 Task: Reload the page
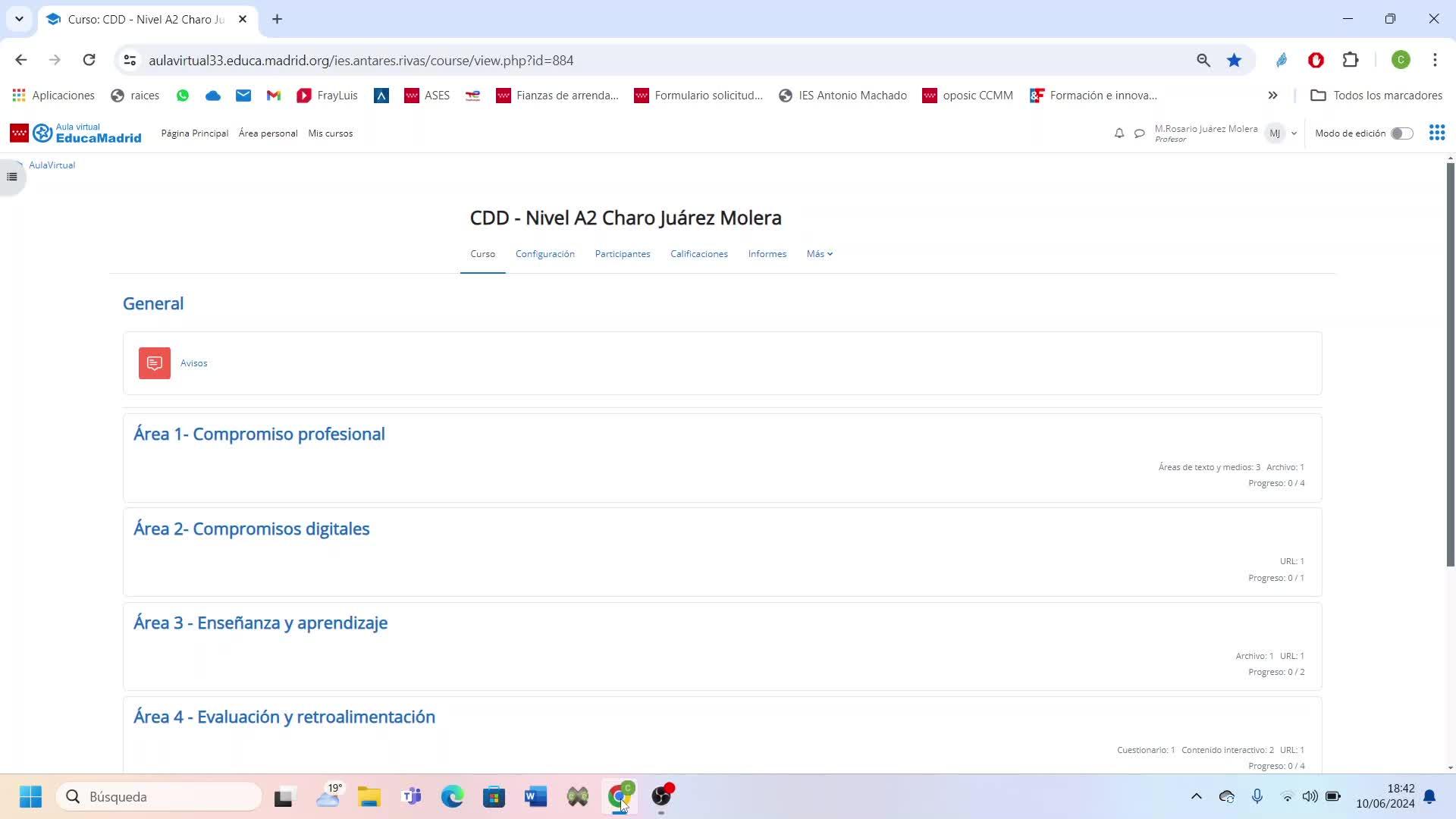point(89,60)
